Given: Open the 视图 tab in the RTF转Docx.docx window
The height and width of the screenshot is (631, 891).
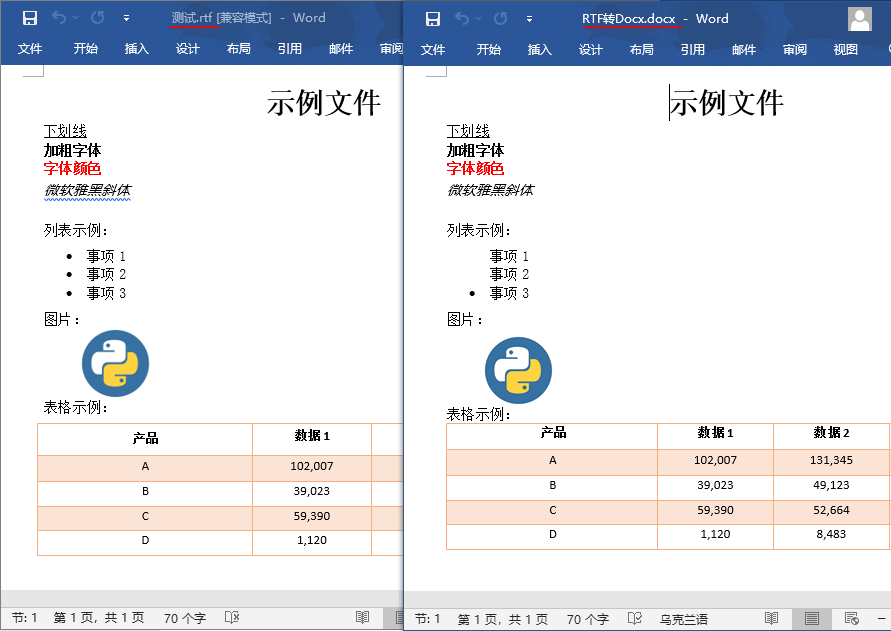Looking at the screenshot, I should pyautogui.click(x=845, y=50).
